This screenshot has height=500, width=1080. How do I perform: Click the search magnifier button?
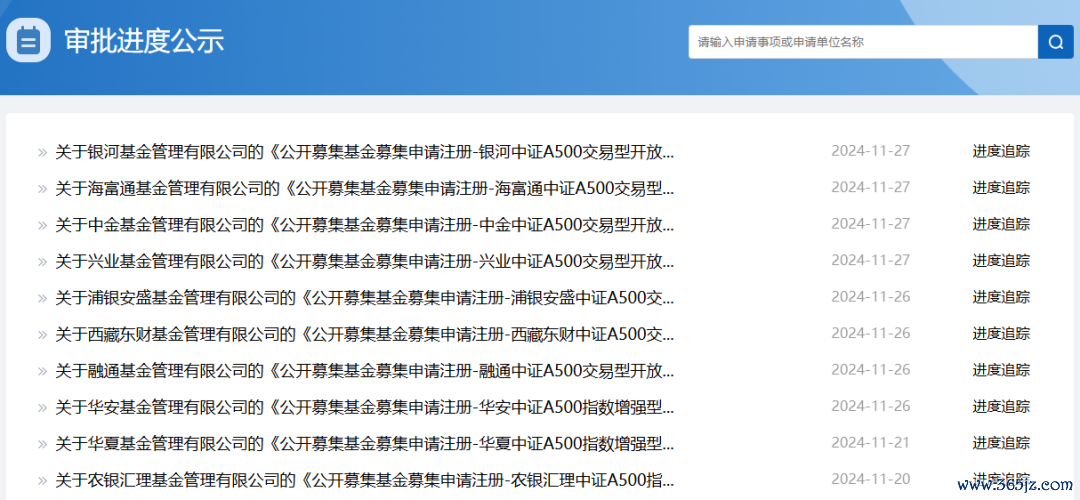(1055, 42)
